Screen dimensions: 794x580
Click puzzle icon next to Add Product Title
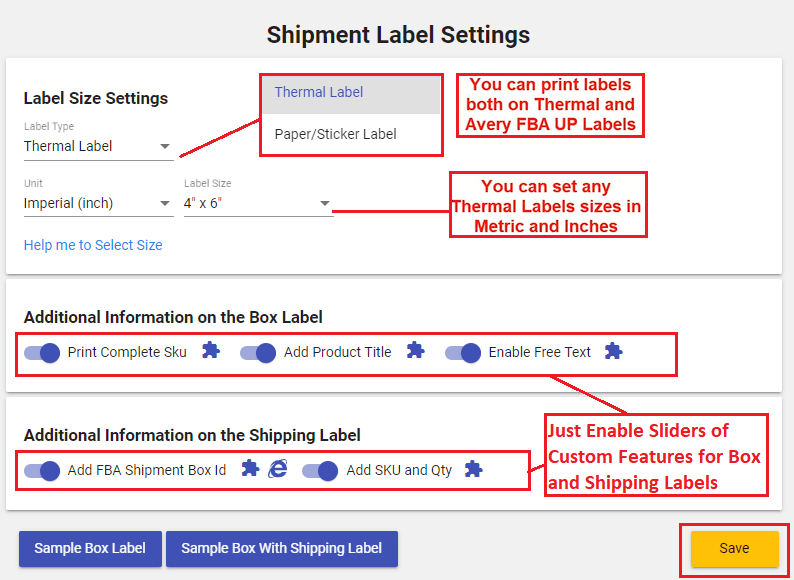415,351
